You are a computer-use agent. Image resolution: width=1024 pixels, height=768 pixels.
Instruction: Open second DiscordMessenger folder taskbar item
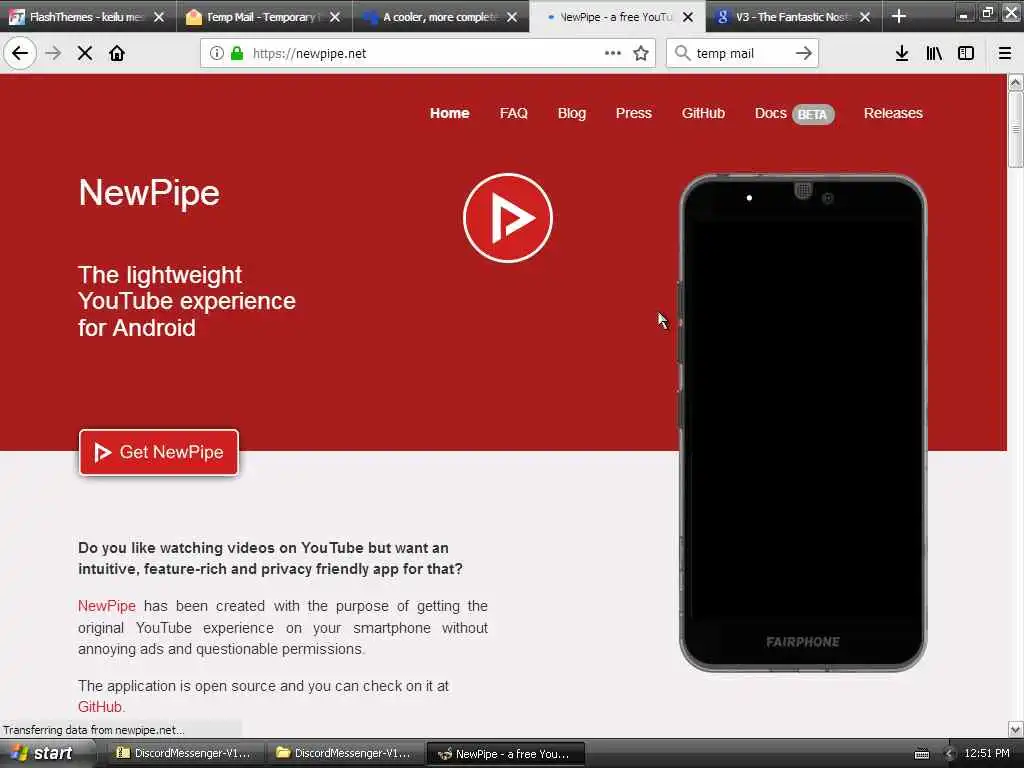pyautogui.click(x=344, y=753)
